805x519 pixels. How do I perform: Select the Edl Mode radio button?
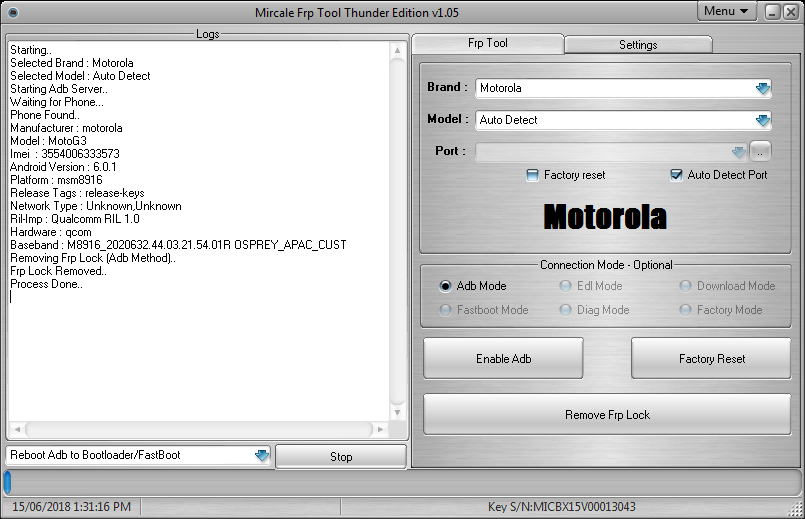pyautogui.click(x=565, y=286)
